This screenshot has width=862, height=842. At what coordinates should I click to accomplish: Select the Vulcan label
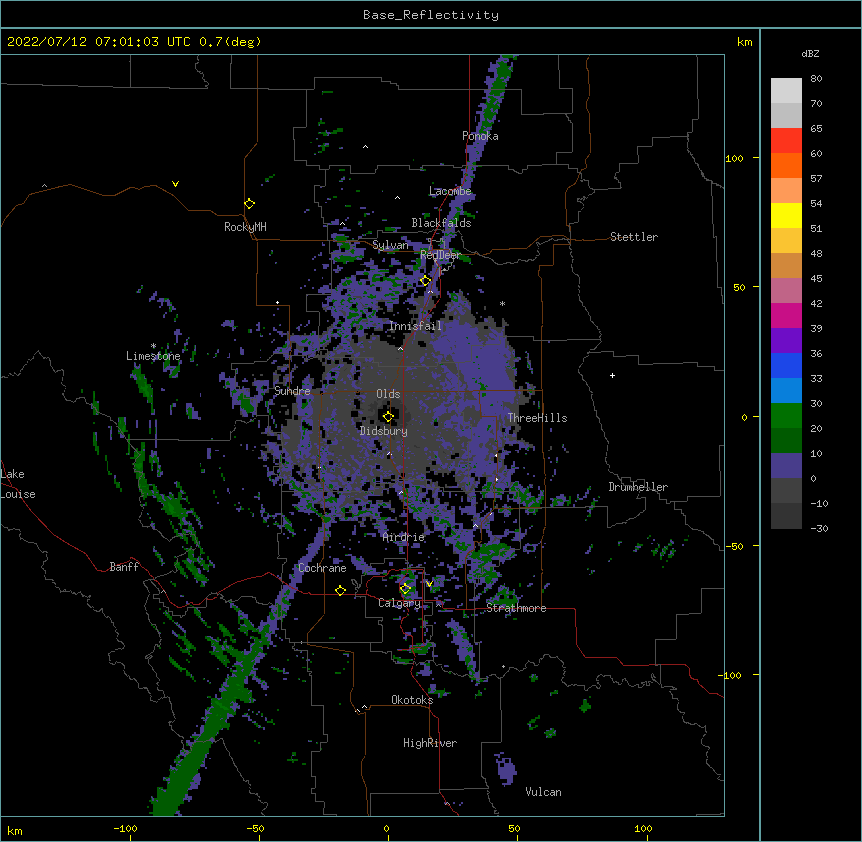pyautogui.click(x=543, y=792)
